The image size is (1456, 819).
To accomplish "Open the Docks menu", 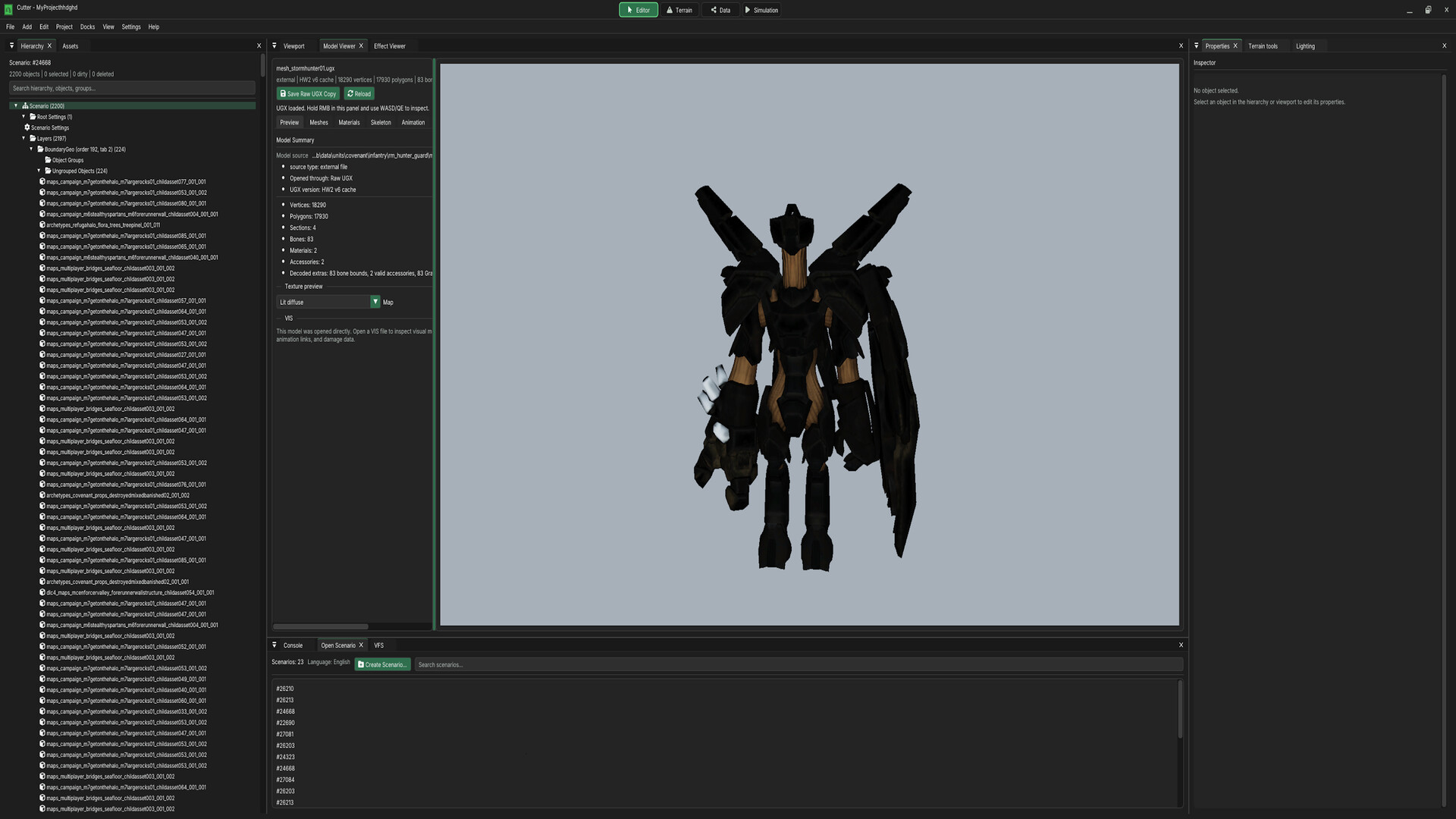I will pos(88,27).
